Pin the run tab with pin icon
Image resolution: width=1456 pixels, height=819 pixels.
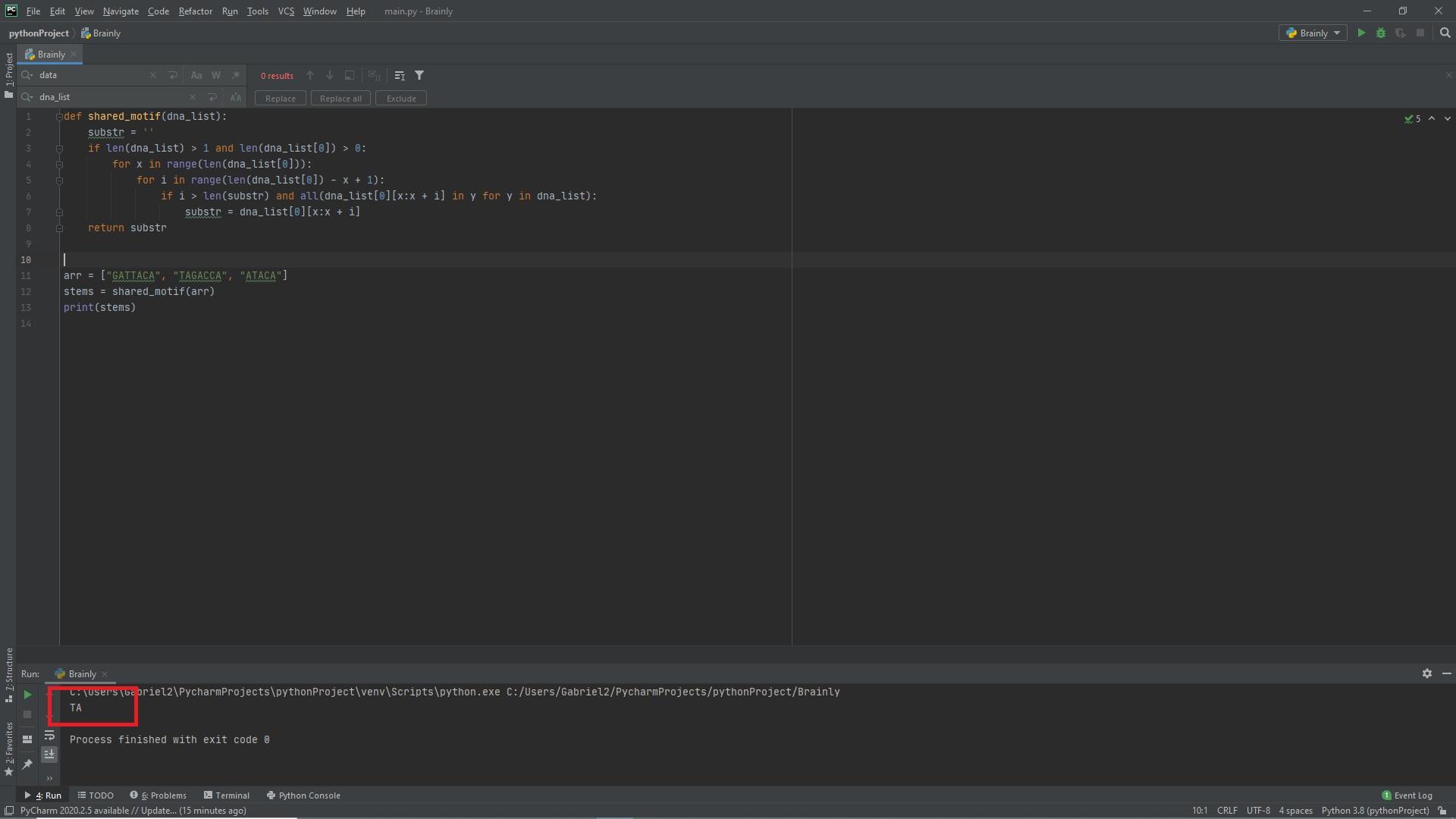pos(27,764)
